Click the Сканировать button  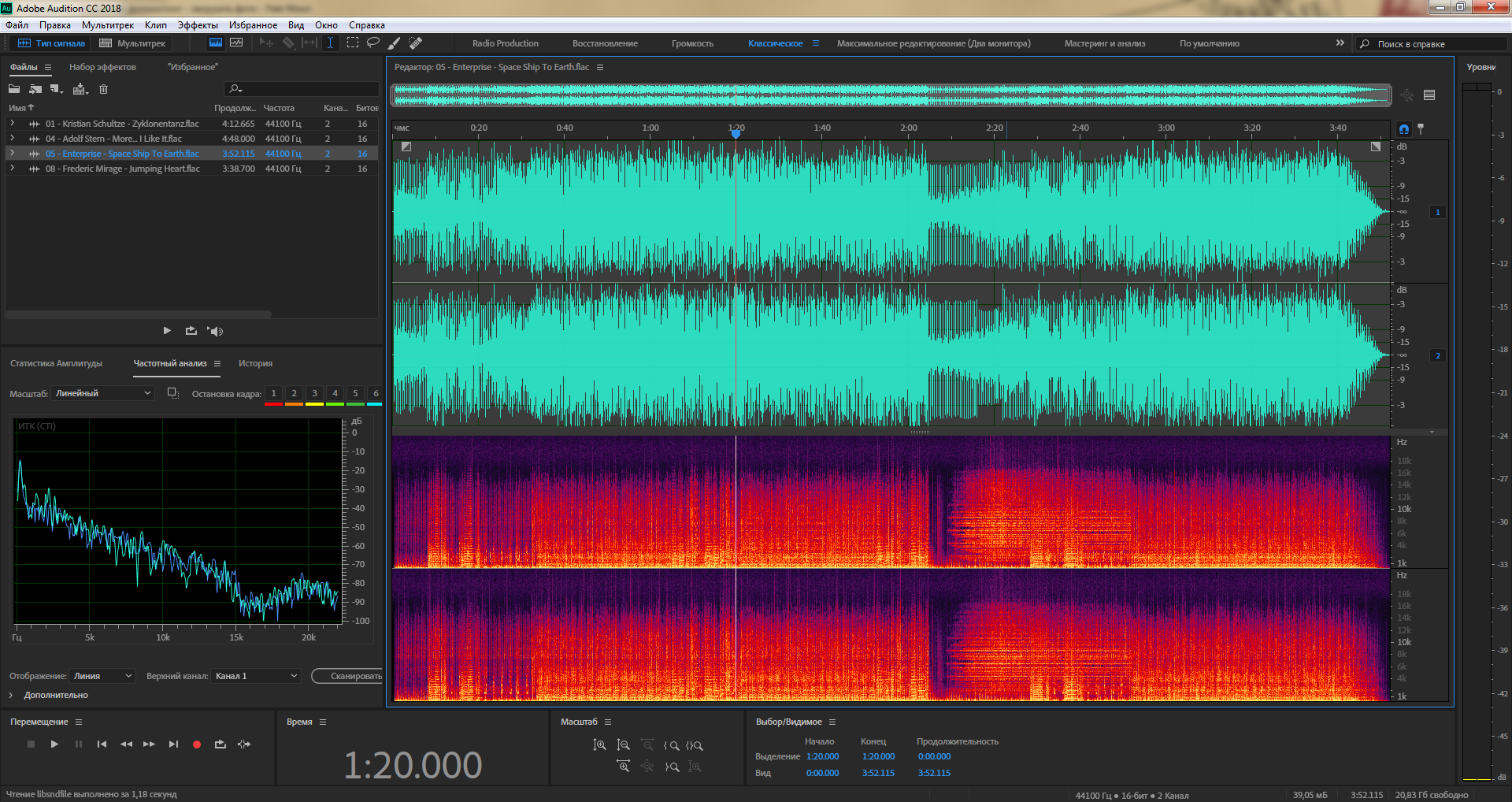coord(348,676)
